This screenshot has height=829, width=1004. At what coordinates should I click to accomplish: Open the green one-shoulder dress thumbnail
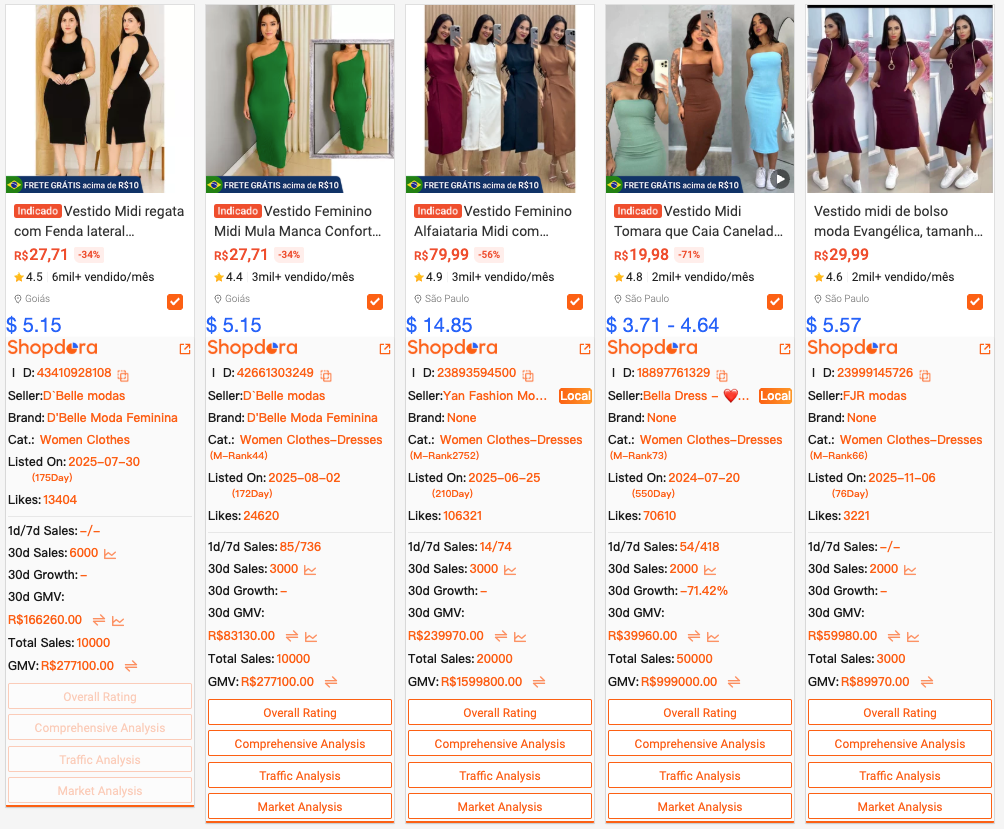tap(300, 98)
